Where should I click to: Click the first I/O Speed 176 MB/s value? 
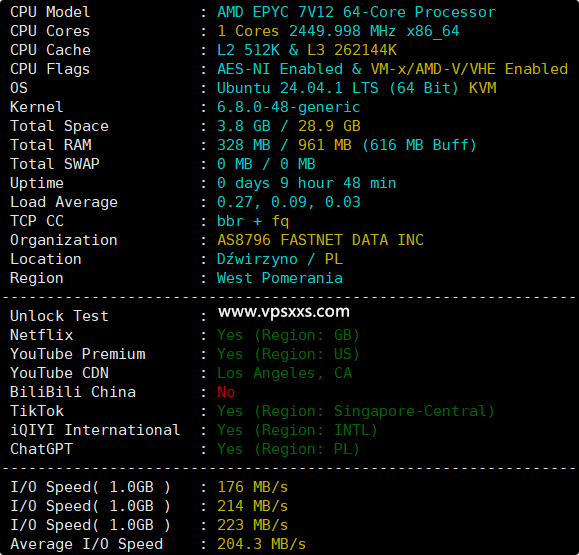pos(253,487)
